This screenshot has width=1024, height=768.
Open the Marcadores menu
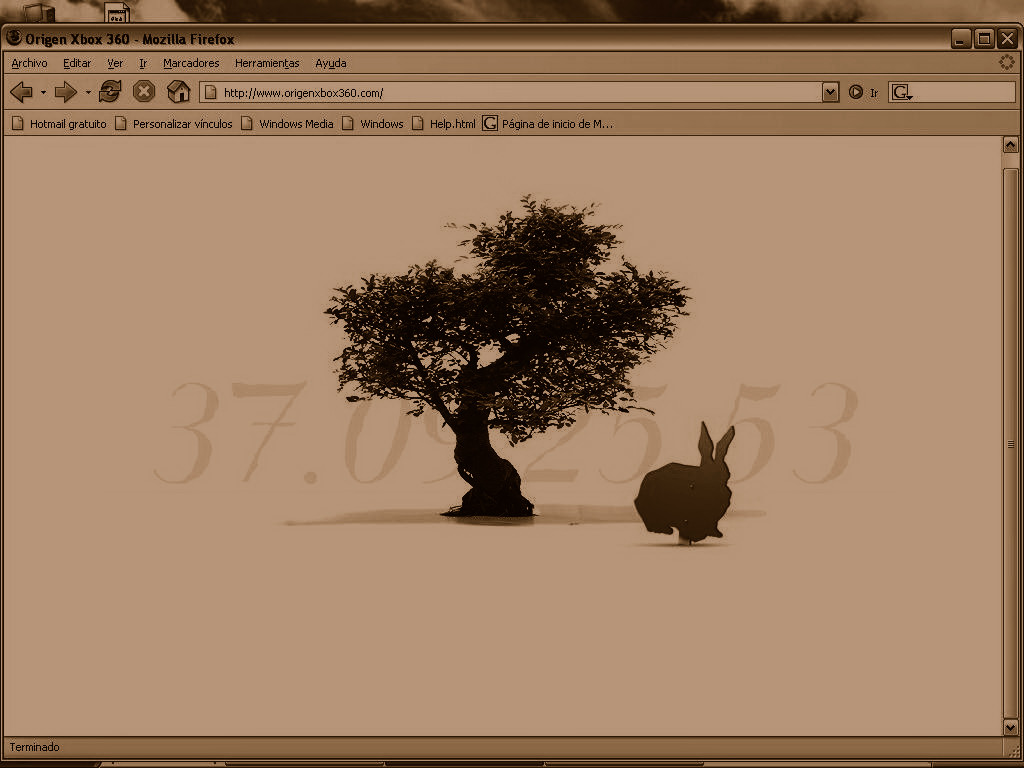point(191,63)
